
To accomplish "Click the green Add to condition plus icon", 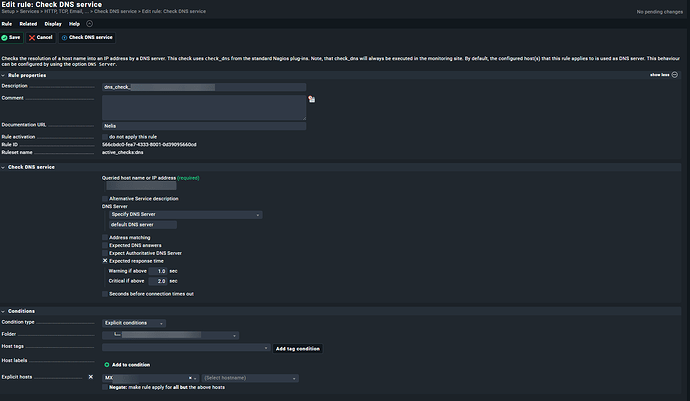I will point(106,365).
